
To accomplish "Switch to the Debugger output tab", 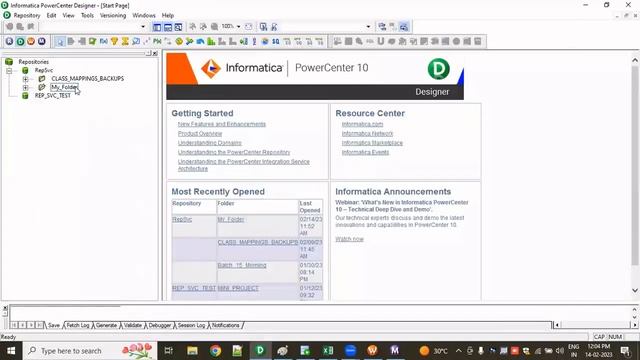I will (x=160, y=325).
